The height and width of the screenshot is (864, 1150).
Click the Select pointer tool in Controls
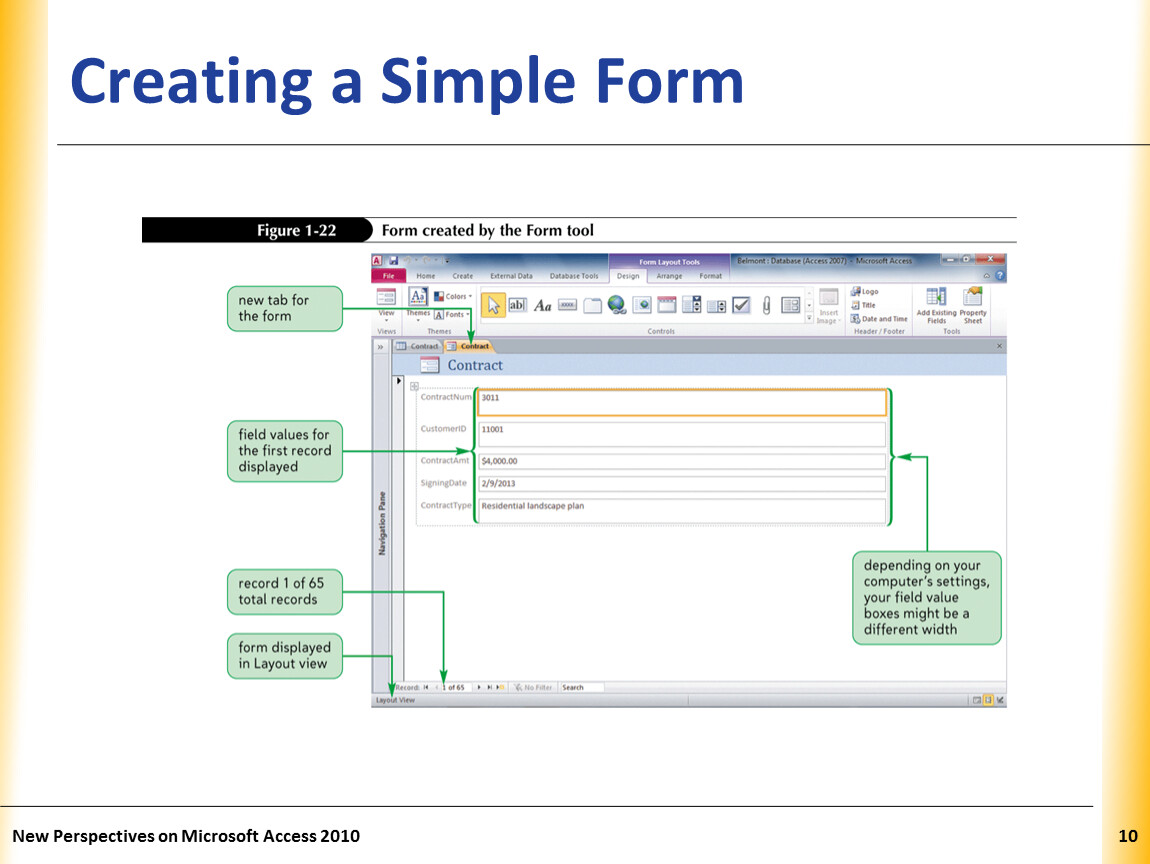[x=493, y=305]
